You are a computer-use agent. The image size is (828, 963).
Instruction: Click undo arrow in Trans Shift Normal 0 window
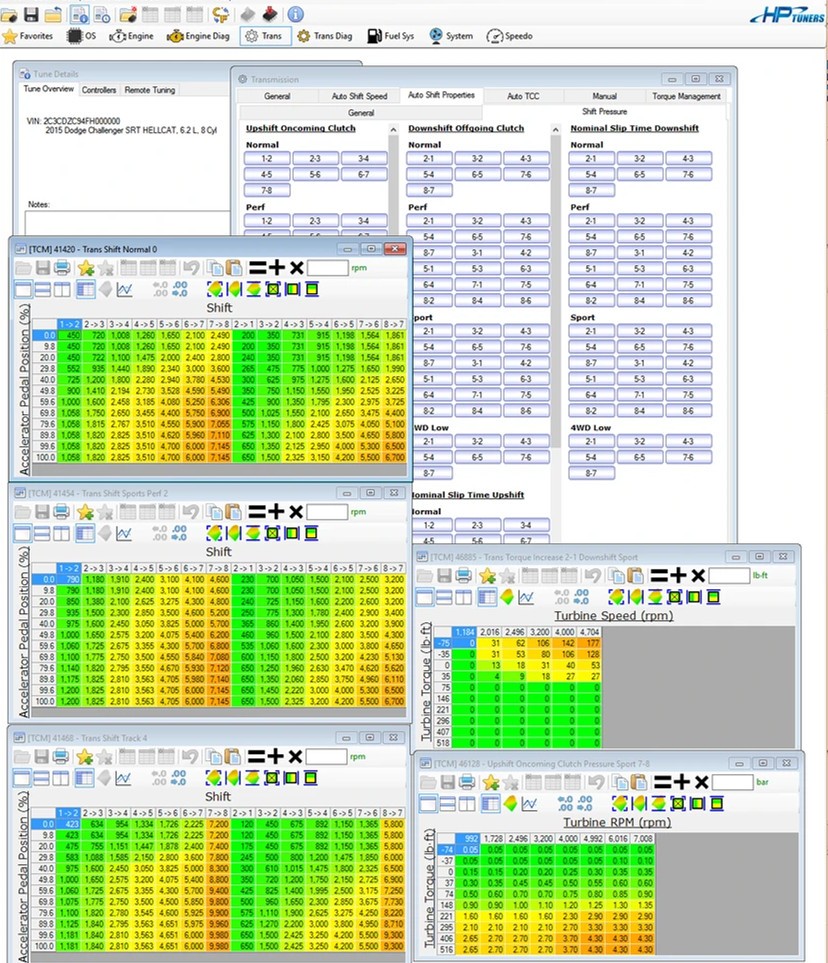coord(191,268)
